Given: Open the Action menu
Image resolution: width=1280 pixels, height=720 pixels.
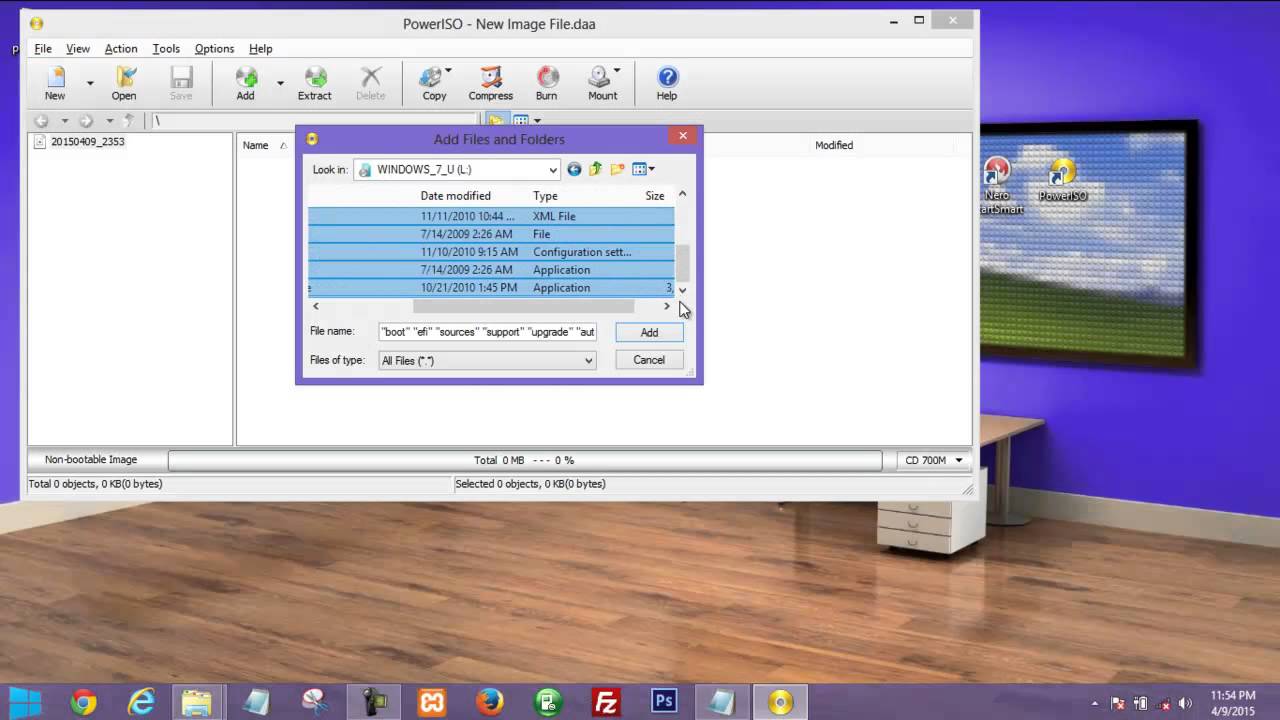Looking at the screenshot, I should point(121,48).
